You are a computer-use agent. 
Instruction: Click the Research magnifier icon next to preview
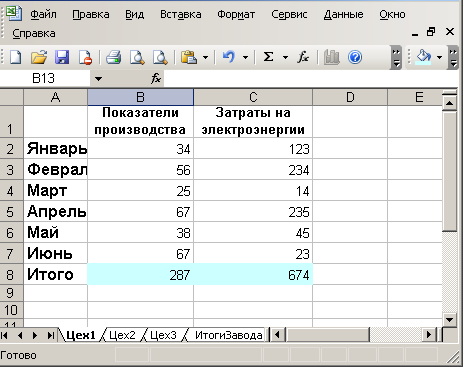pyautogui.click(x=160, y=57)
